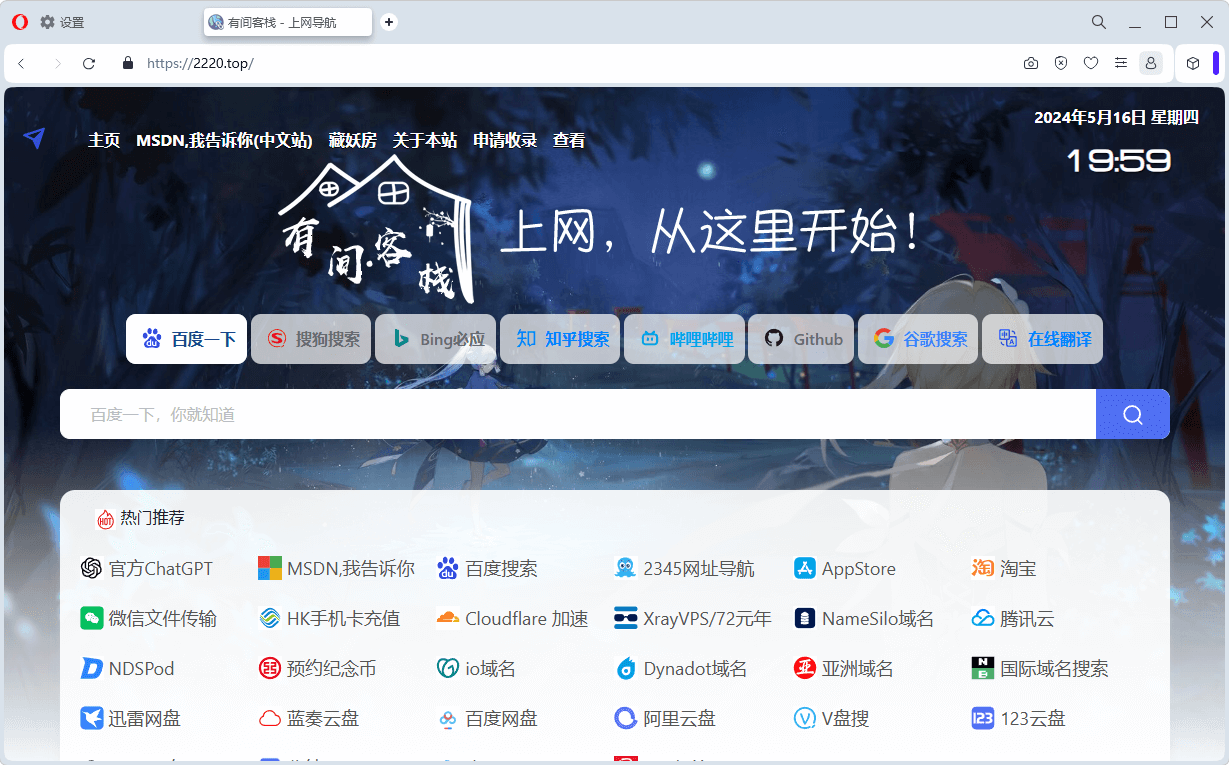Select the Github search engine tab
This screenshot has width=1229, height=765.
(x=801, y=339)
